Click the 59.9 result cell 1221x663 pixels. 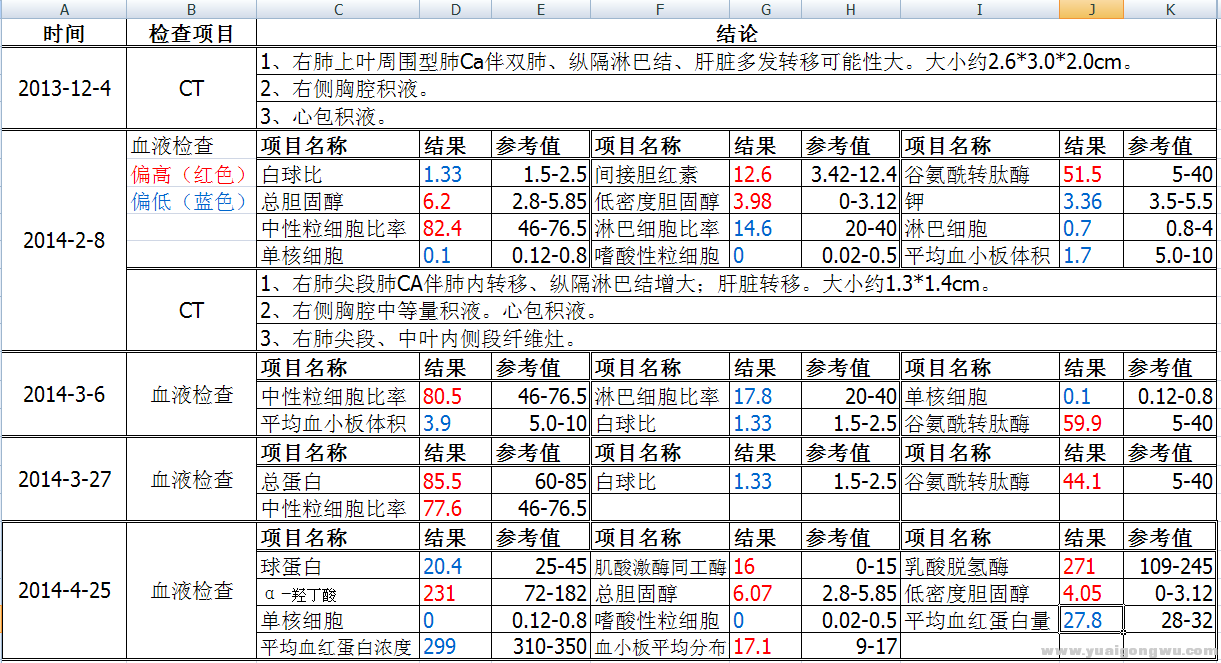1092,422
